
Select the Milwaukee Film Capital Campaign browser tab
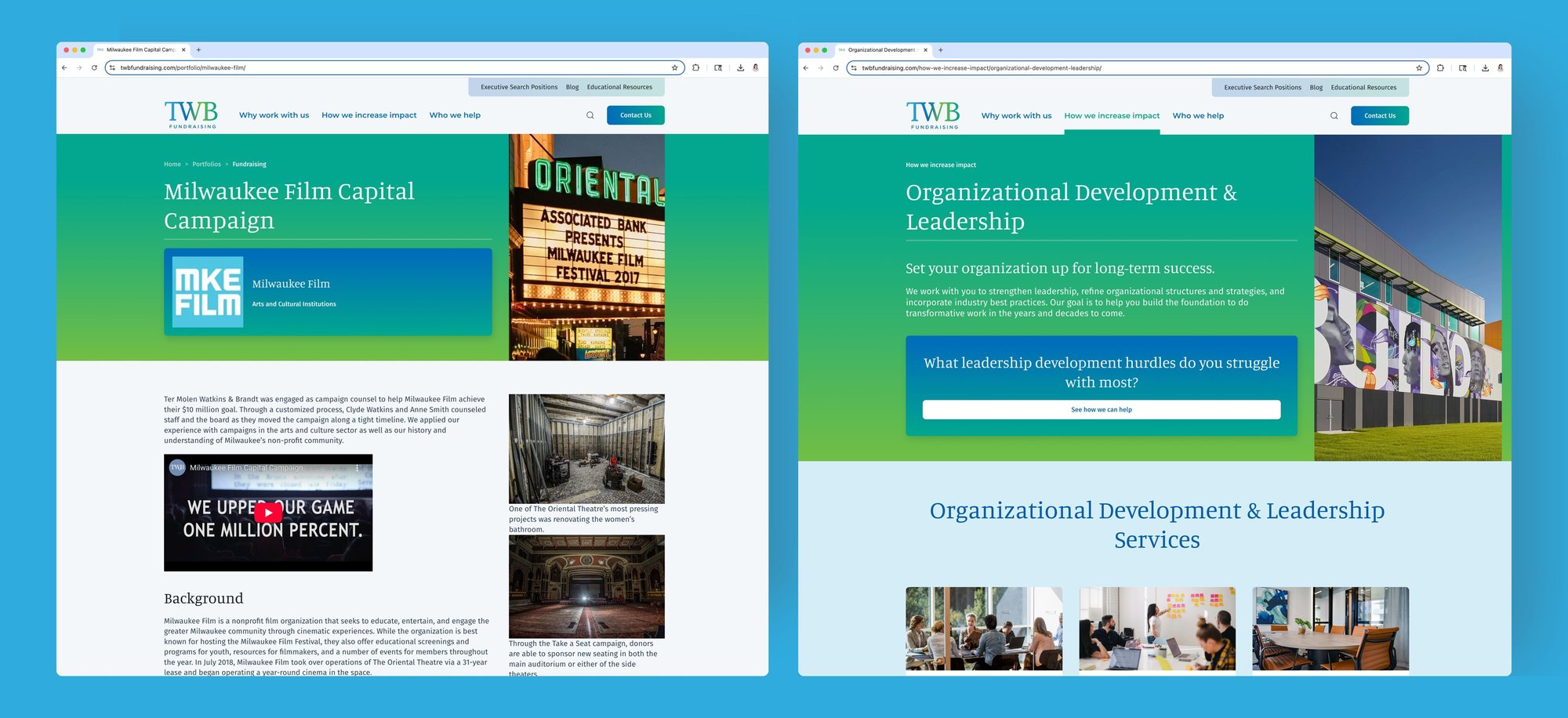click(141, 49)
